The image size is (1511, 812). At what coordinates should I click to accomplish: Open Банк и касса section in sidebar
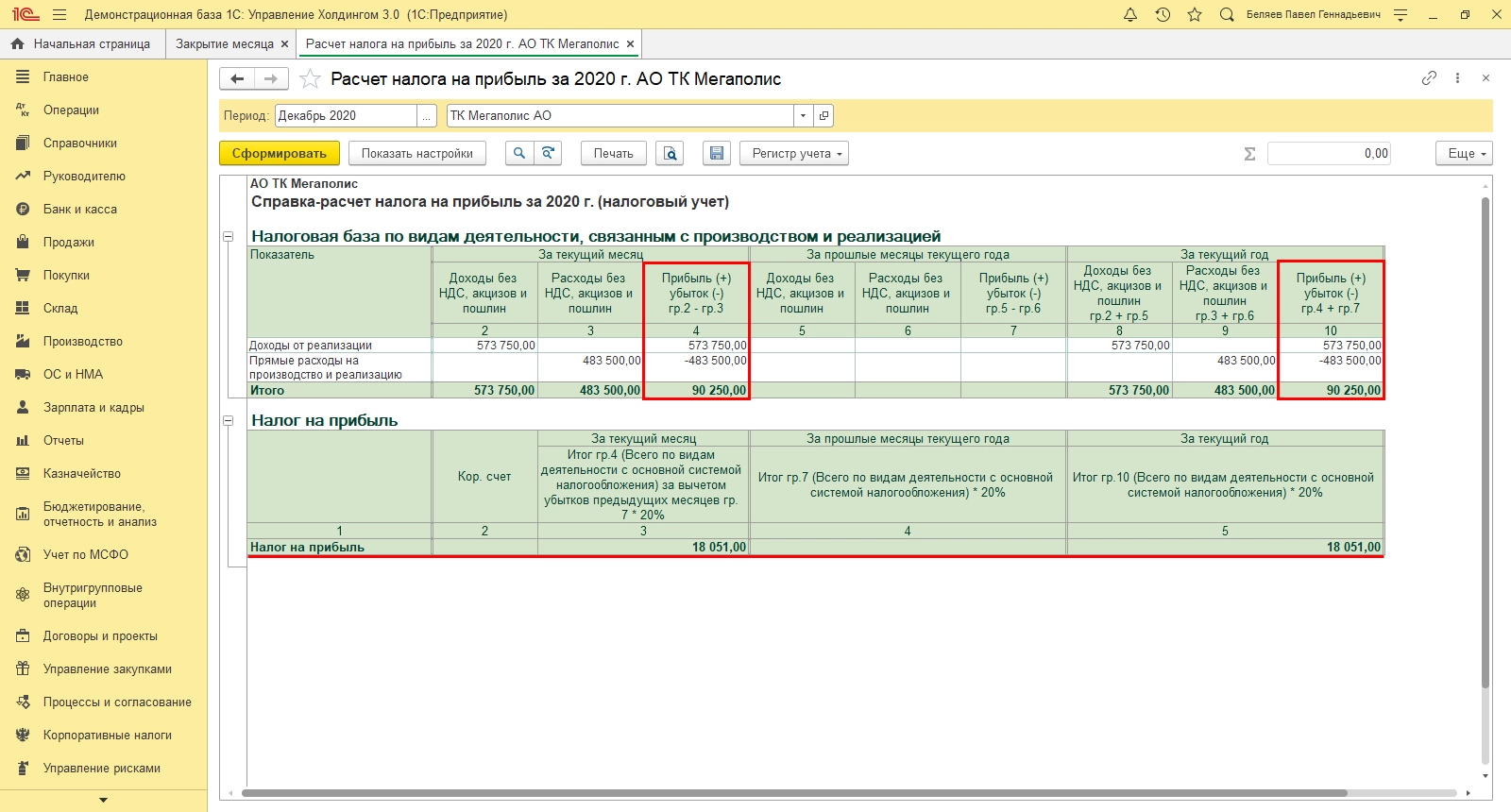79,209
